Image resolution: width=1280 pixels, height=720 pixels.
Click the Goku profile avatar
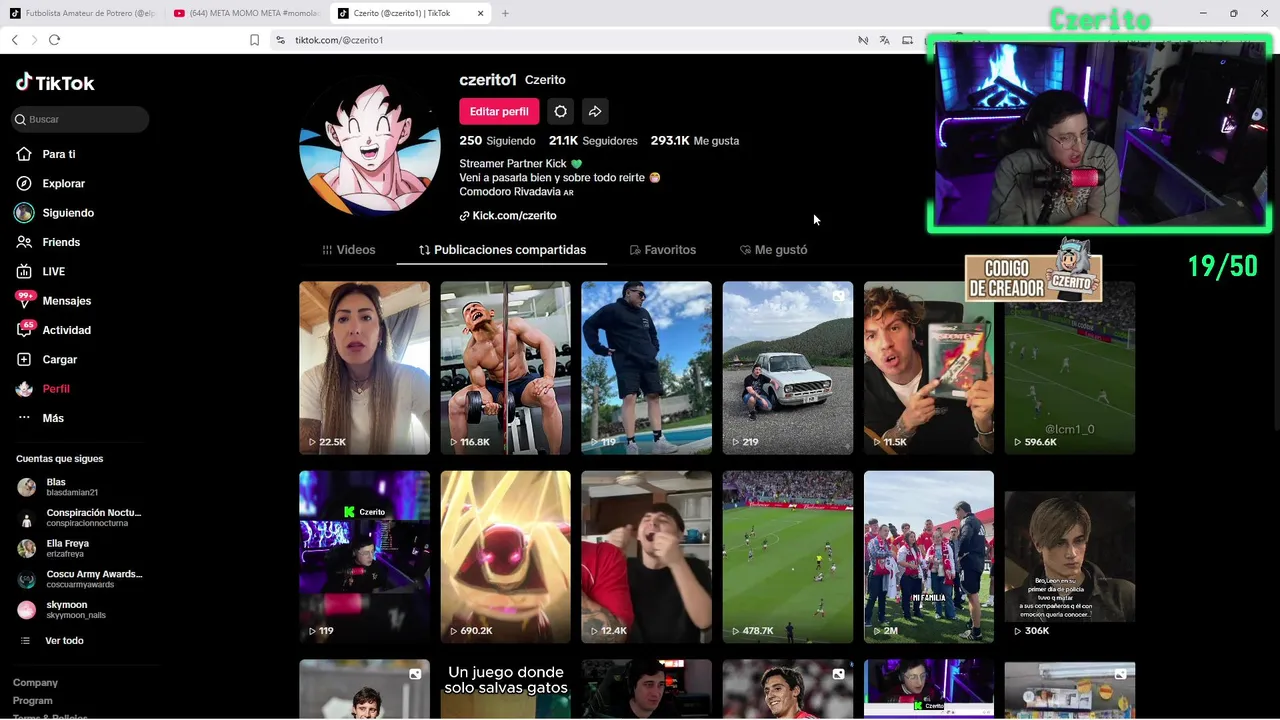tap(370, 145)
